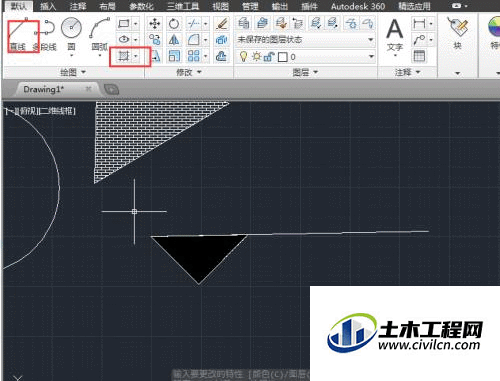Toggle layer 0 freeze sun icon

[256, 57]
